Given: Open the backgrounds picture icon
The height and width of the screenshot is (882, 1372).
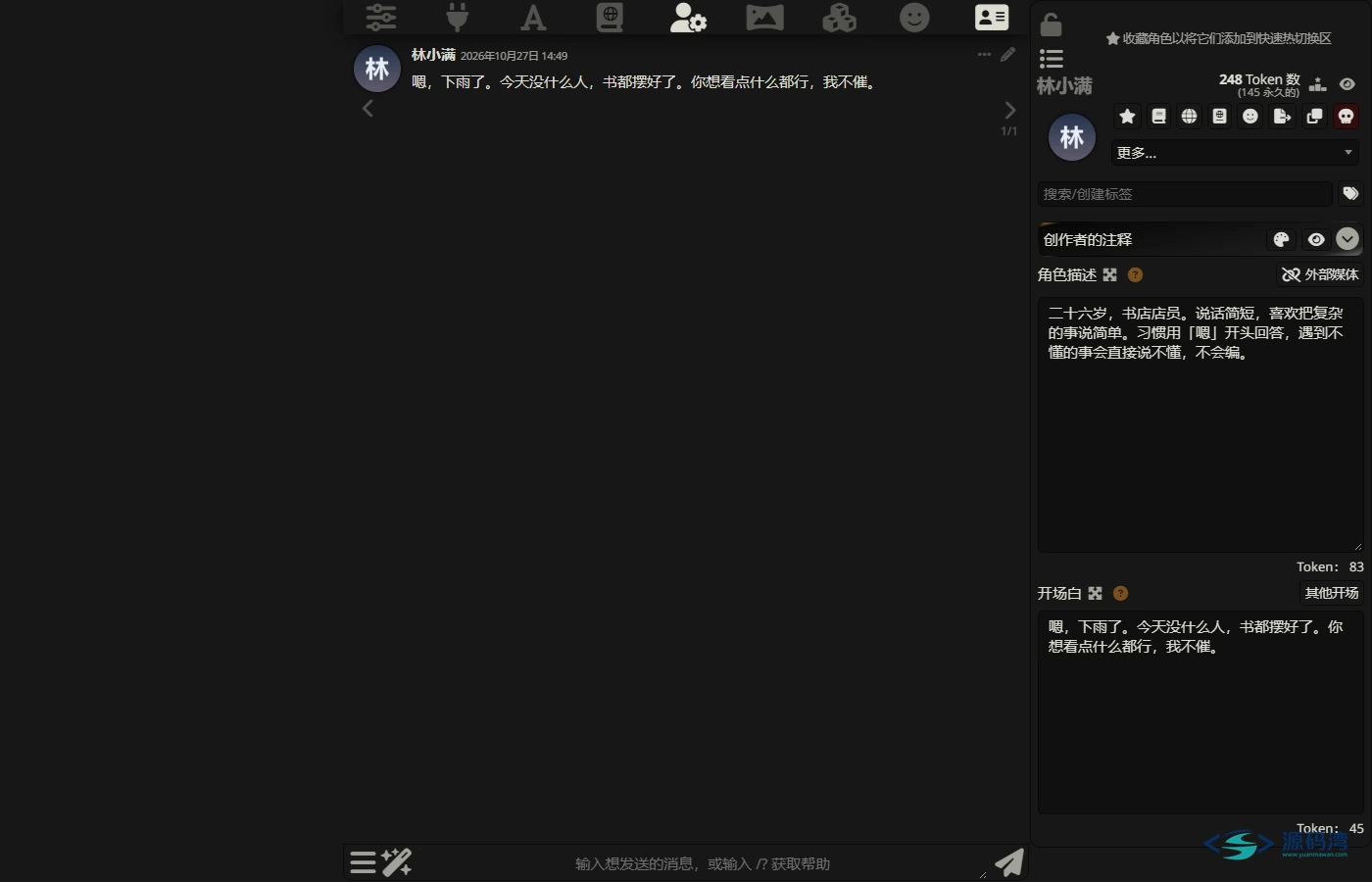Looking at the screenshot, I should tap(764, 18).
